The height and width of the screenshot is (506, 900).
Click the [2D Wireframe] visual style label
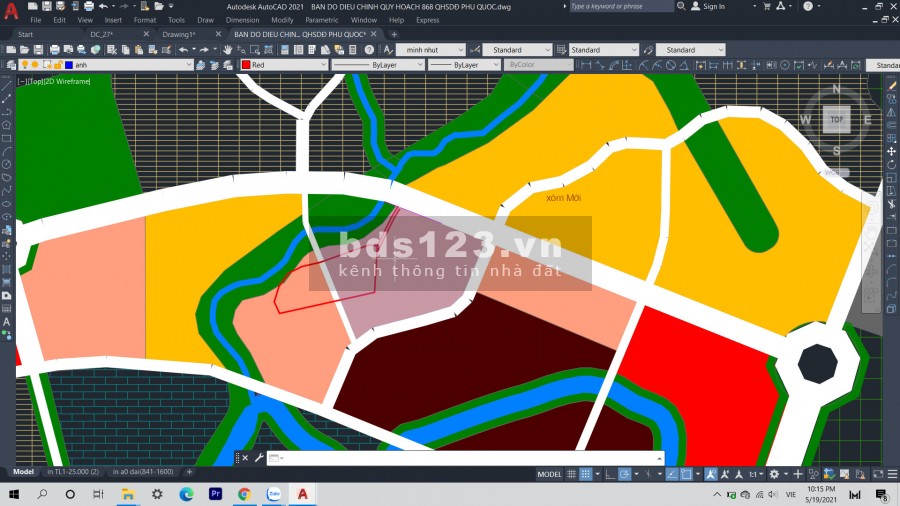[68, 81]
